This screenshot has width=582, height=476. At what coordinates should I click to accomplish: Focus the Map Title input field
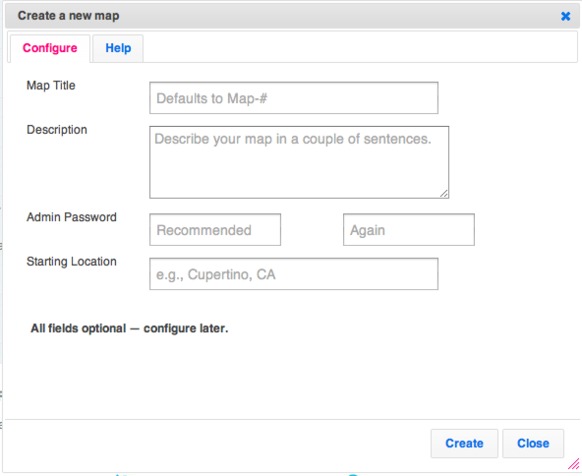(x=294, y=98)
